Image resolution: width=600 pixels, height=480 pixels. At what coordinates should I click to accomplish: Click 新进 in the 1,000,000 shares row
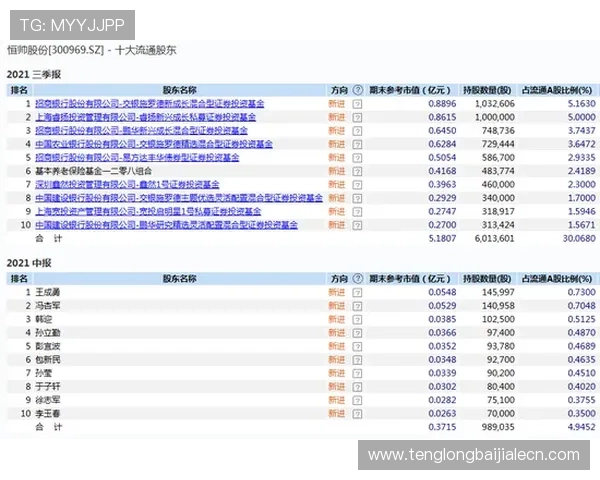337,117
